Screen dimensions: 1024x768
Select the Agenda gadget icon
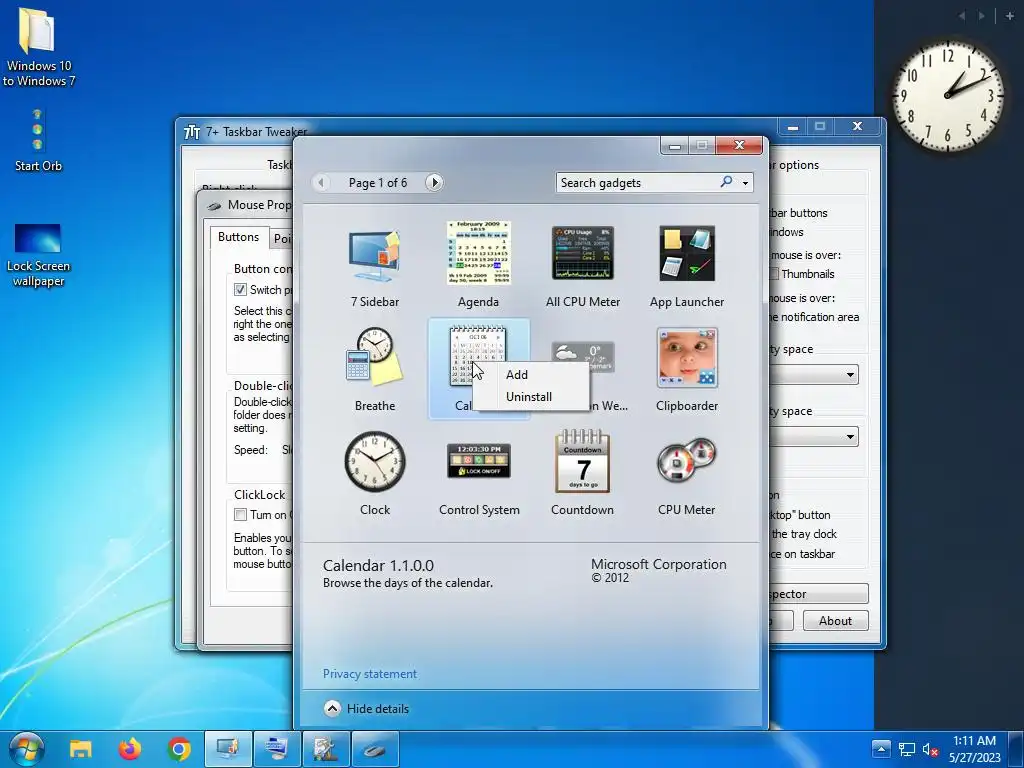pyautogui.click(x=478, y=253)
